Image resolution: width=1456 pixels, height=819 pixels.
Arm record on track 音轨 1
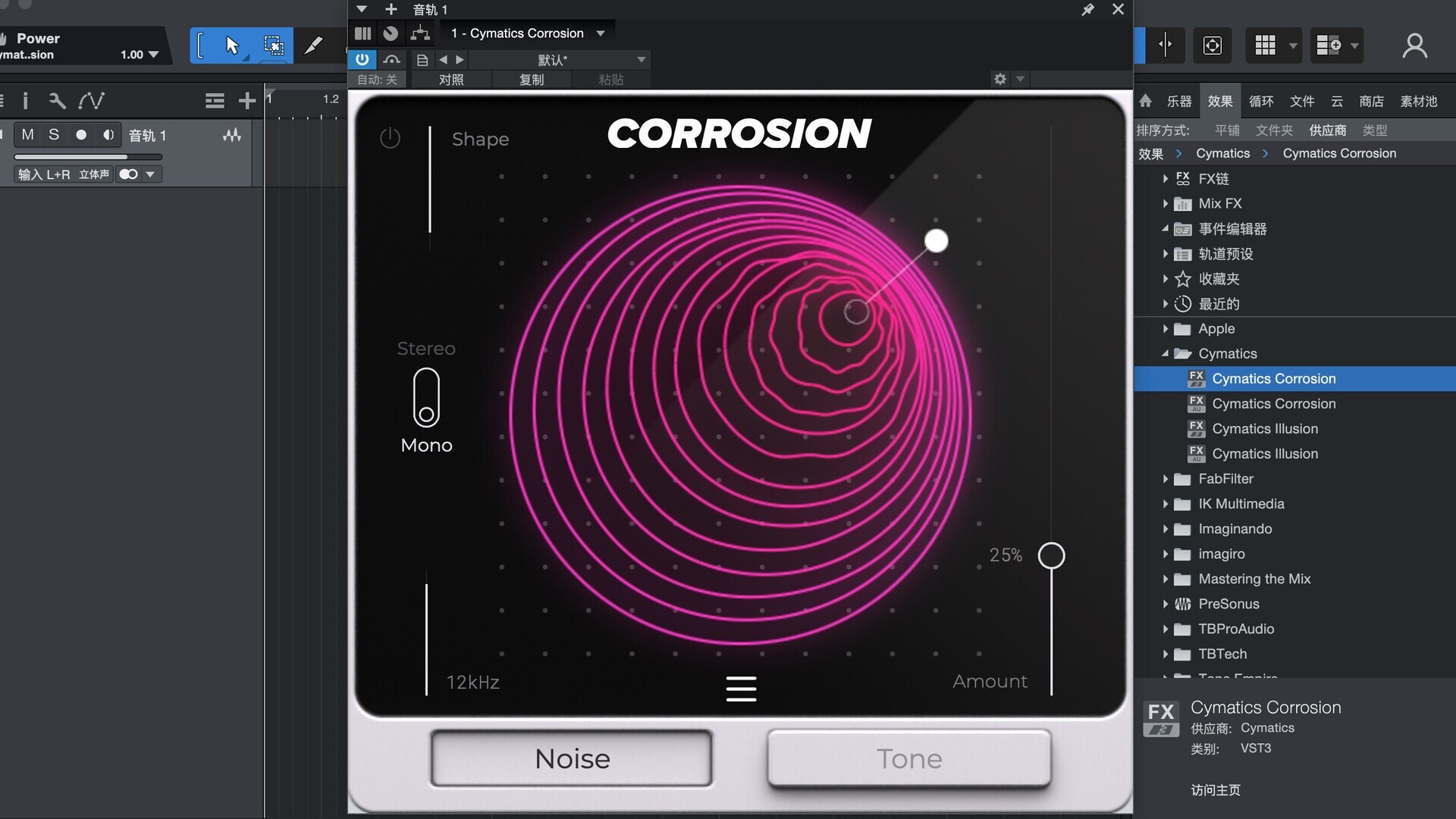[x=81, y=135]
